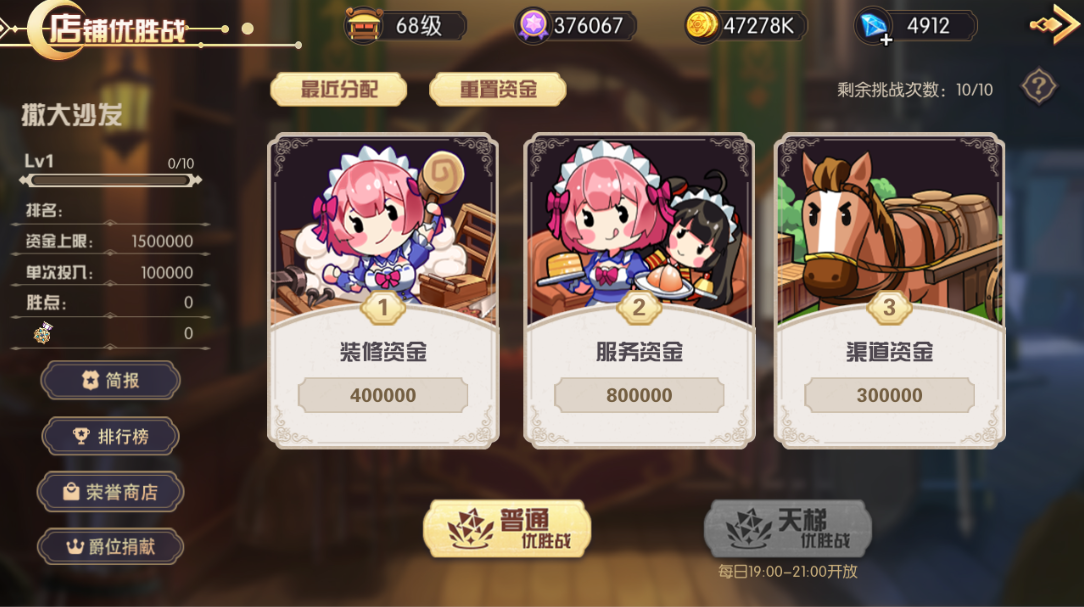Image resolution: width=1084 pixels, height=607 pixels.
Task: Open the 排行榜 leaderboard
Action: [x=111, y=436]
